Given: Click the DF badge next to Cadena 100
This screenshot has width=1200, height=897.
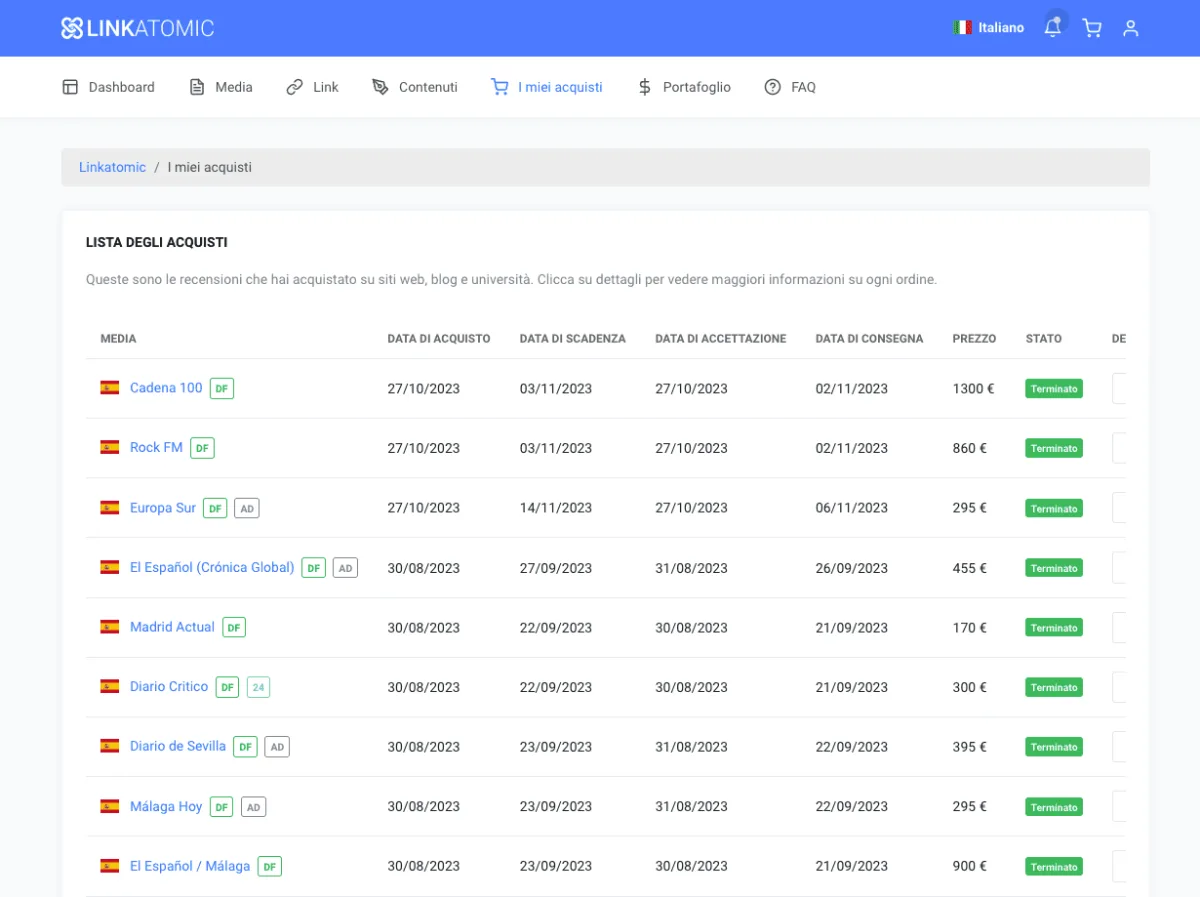Looking at the screenshot, I should point(222,388).
